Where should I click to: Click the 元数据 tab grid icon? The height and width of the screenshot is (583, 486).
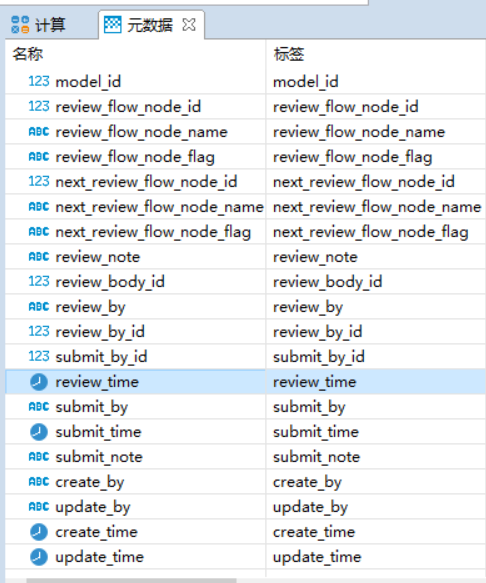(112, 25)
